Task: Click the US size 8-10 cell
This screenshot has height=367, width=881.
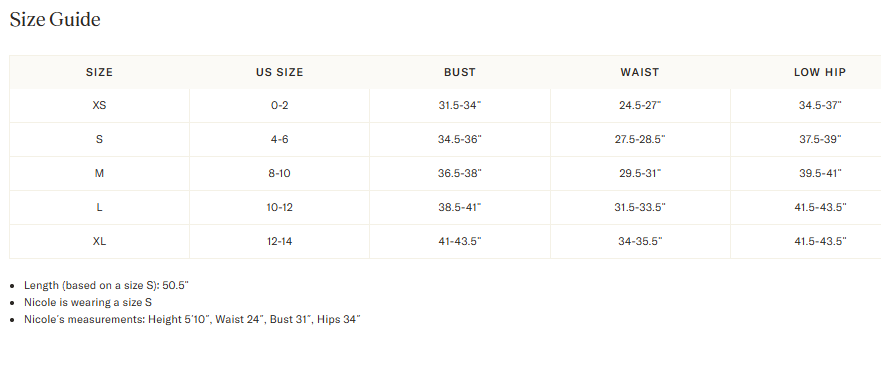Action: point(280,174)
